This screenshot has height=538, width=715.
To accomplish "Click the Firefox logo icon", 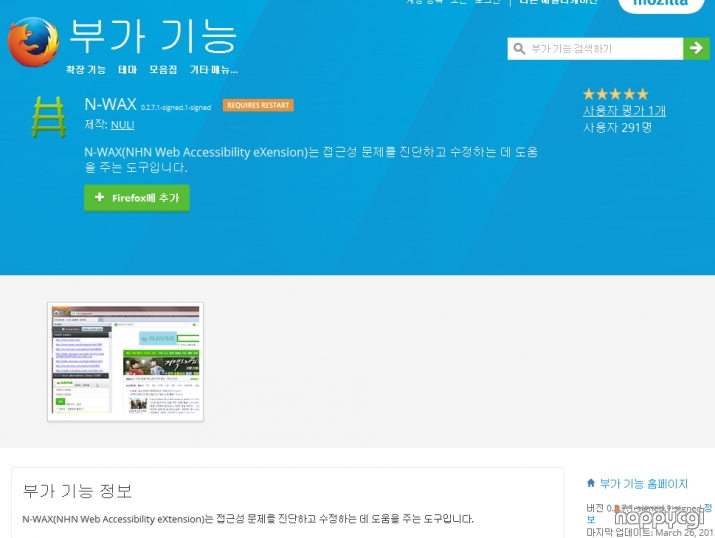I will [33, 42].
